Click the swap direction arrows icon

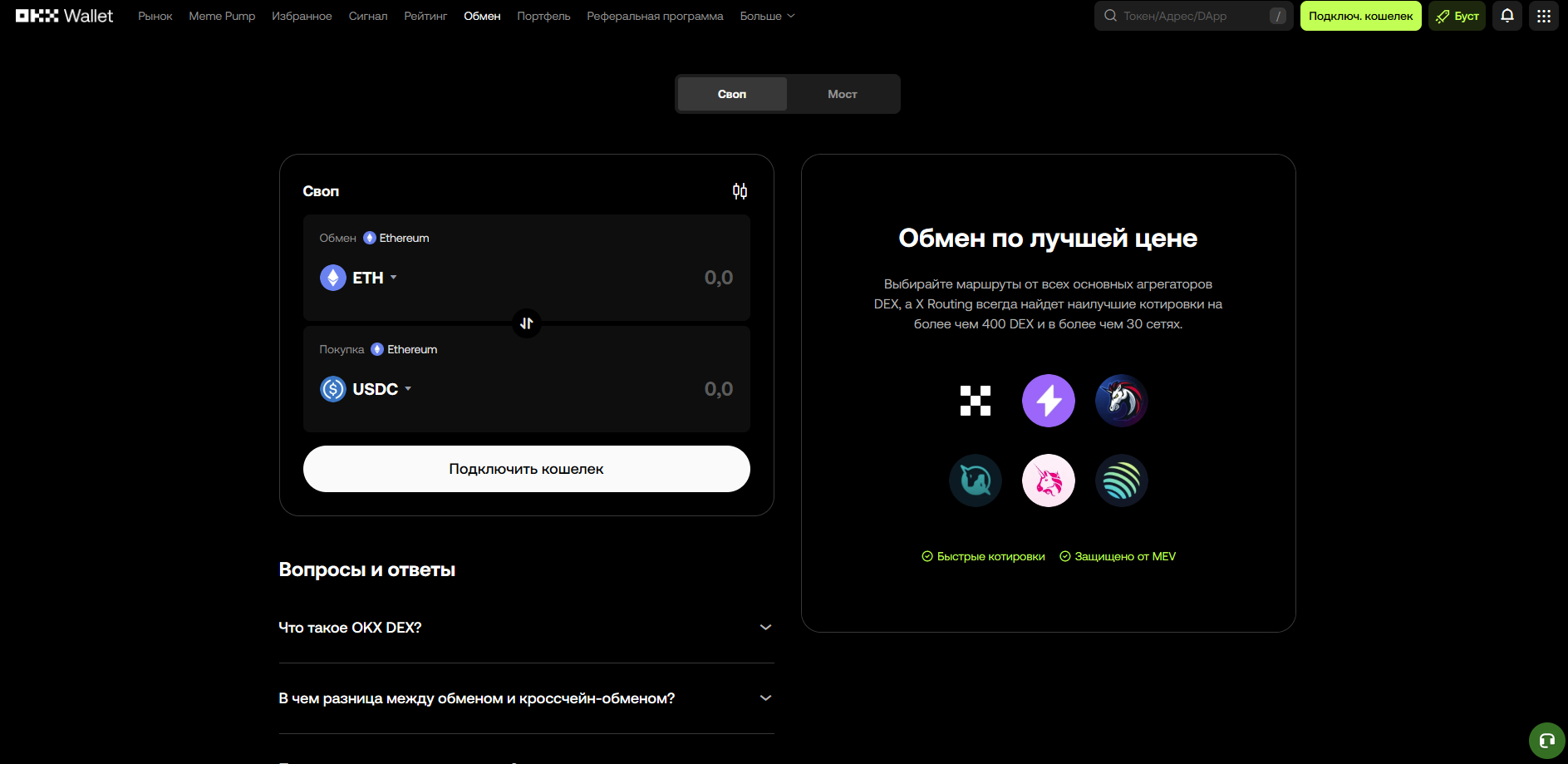(x=526, y=323)
